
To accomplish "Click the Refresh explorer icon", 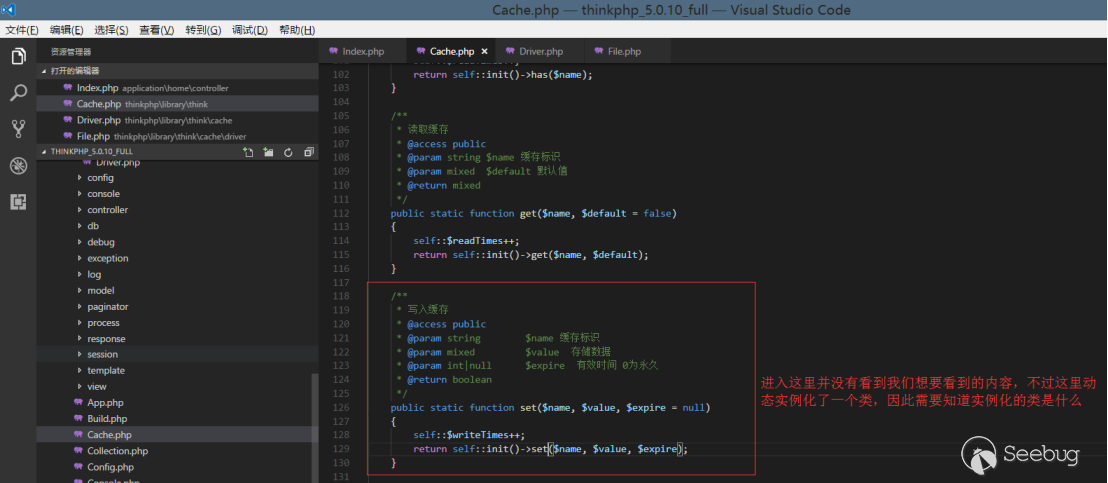I will (288, 152).
